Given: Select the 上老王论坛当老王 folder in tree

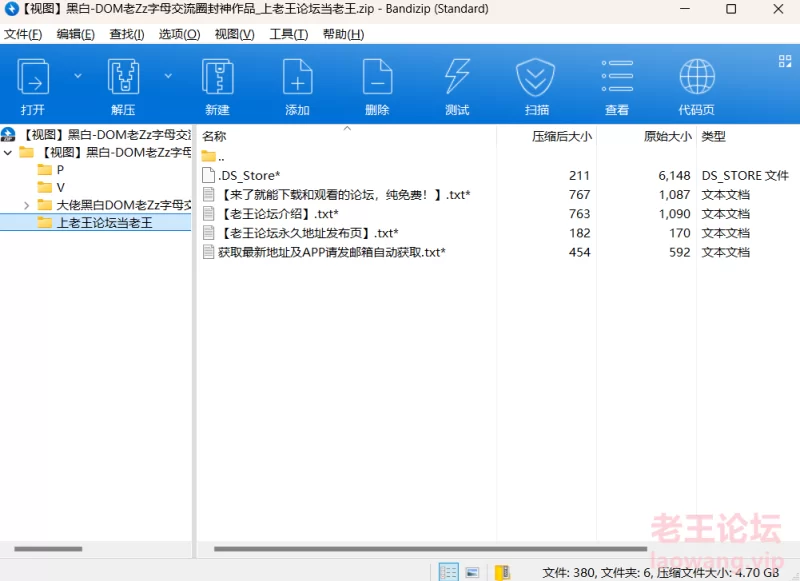Looking at the screenshot, I should pyautogui.click(x=95, y=222).
